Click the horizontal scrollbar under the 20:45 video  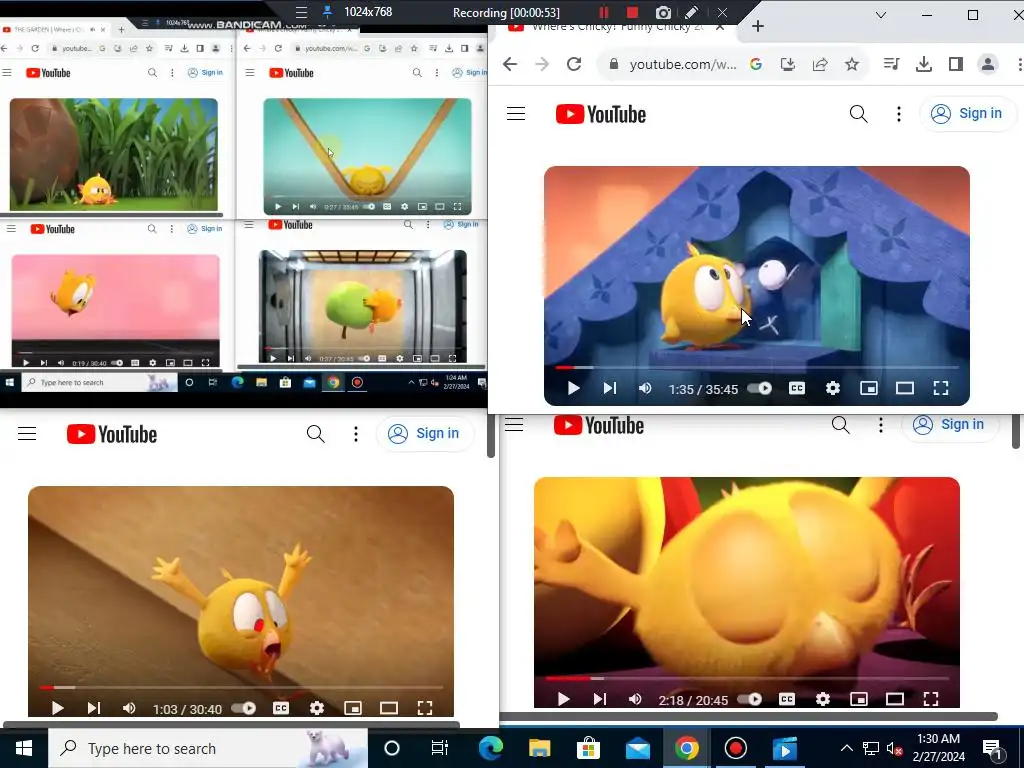point(749,716)
